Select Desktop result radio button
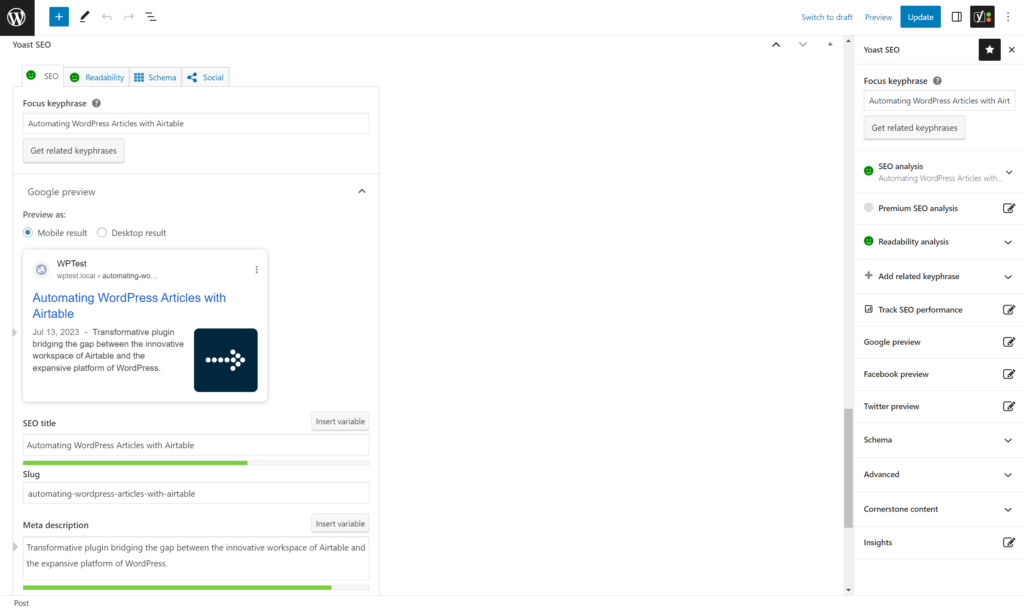1024x608 pixels. point(102,232)
